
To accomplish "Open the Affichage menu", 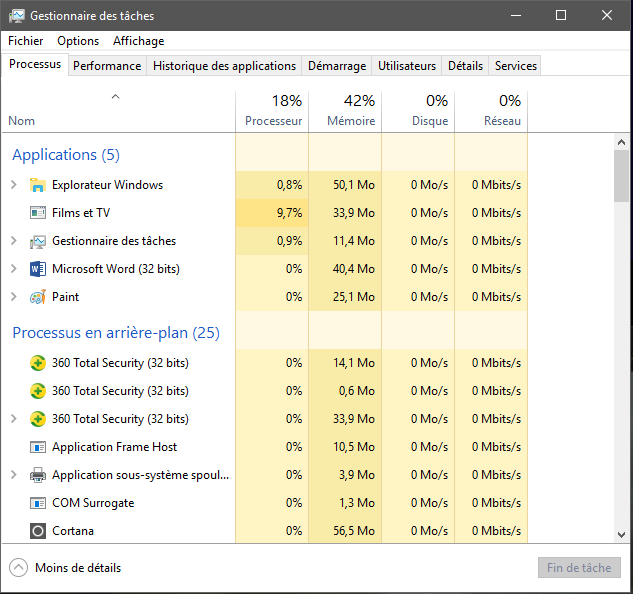I will pos(138,41).
